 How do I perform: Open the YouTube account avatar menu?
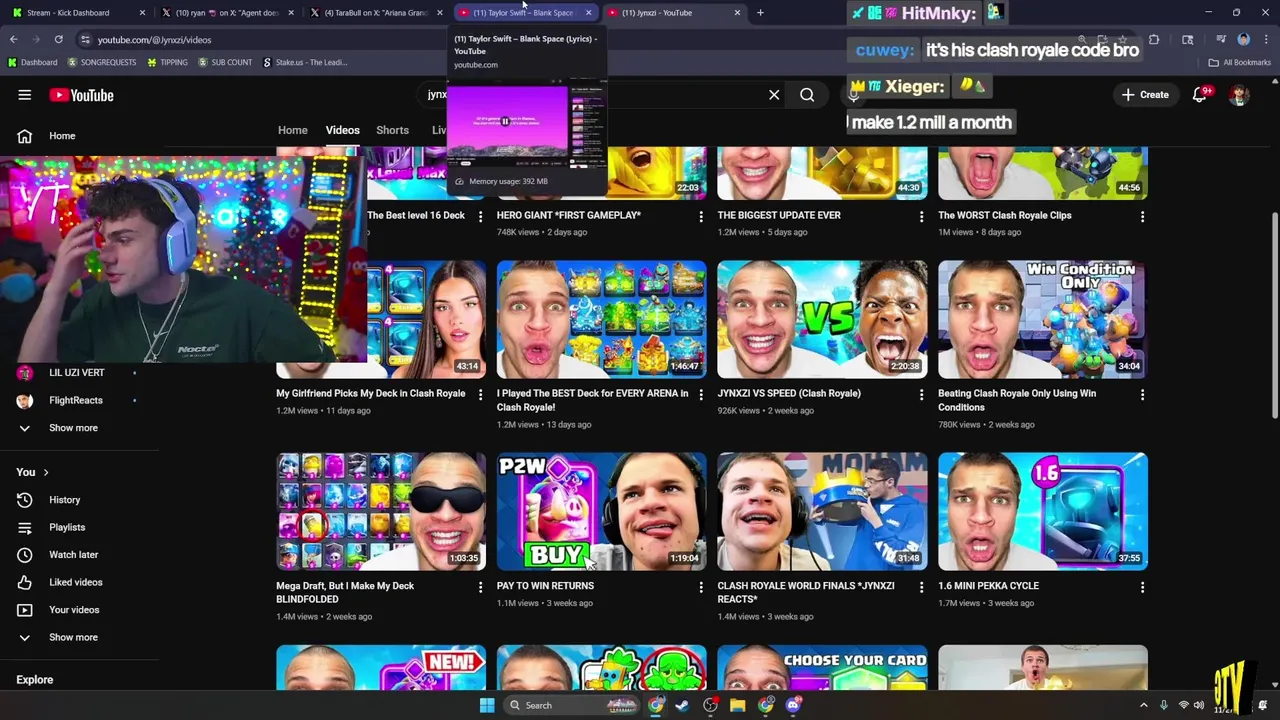pyautogui.click(x=1239, y=95)
